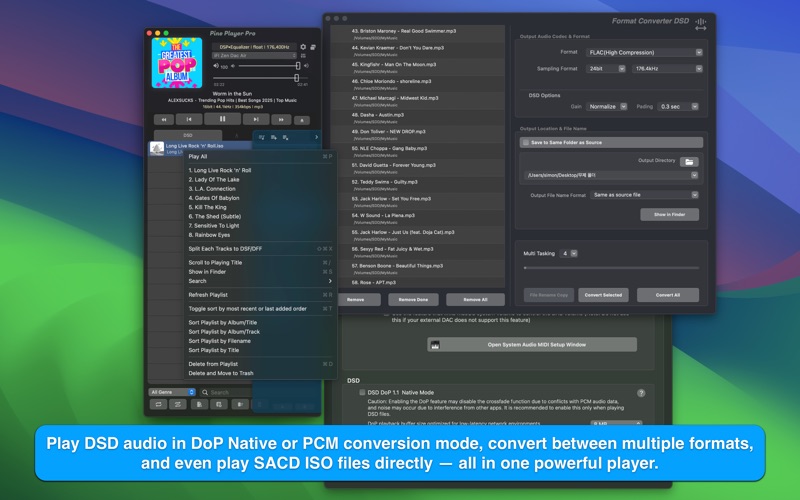Image resolution: width=800 pixels, height=500 pixels.
Task: Open the Gain Normalize dropdown
Action: coord(607,107)
